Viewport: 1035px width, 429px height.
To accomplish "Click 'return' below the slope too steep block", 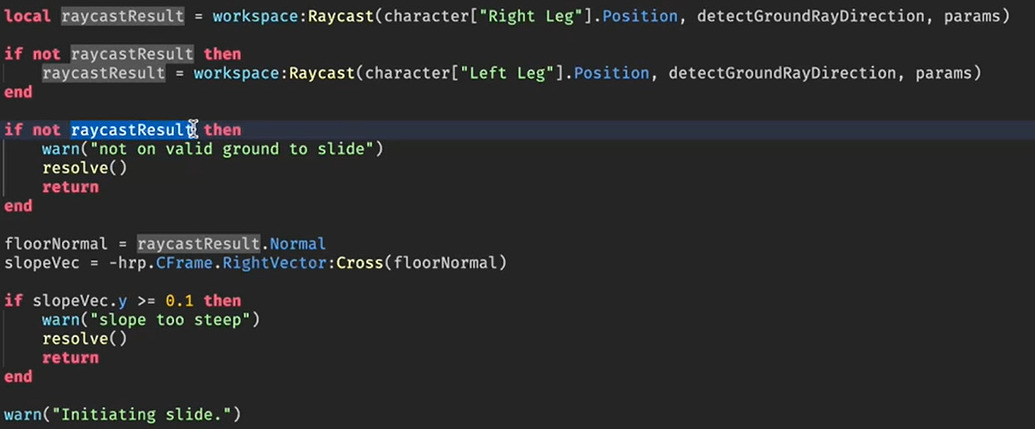I will [71, 358].
